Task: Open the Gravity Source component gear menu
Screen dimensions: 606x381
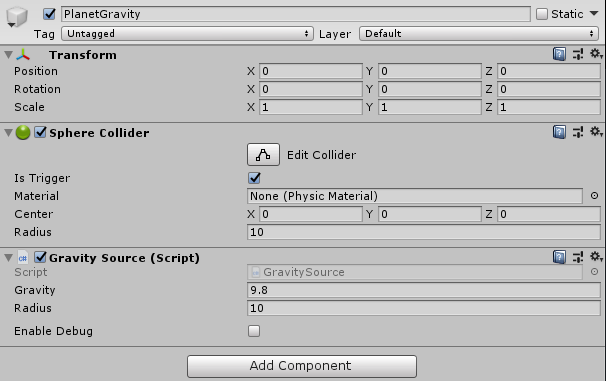Action: pos(596,256)
